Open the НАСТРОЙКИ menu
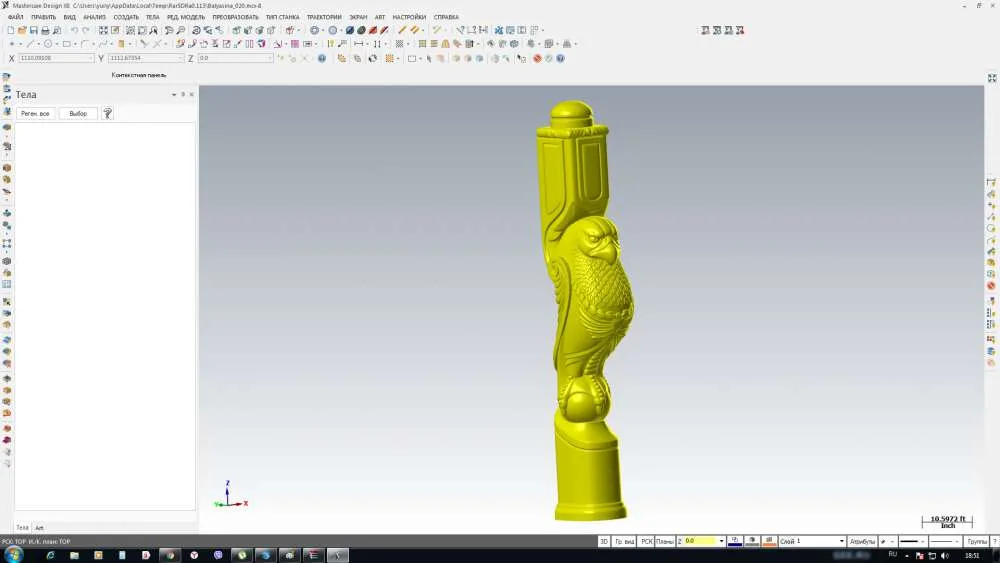The height and width of the screenshot is (563, 1000). point(409,17)
